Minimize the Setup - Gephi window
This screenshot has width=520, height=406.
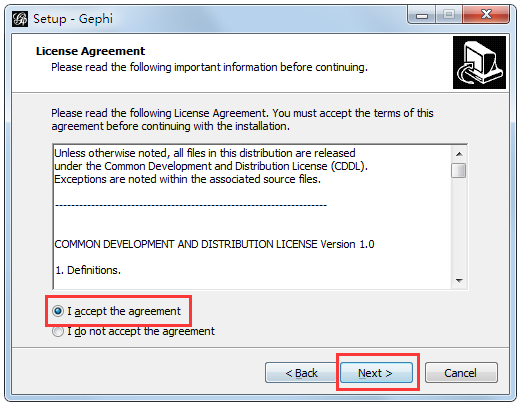422,15
